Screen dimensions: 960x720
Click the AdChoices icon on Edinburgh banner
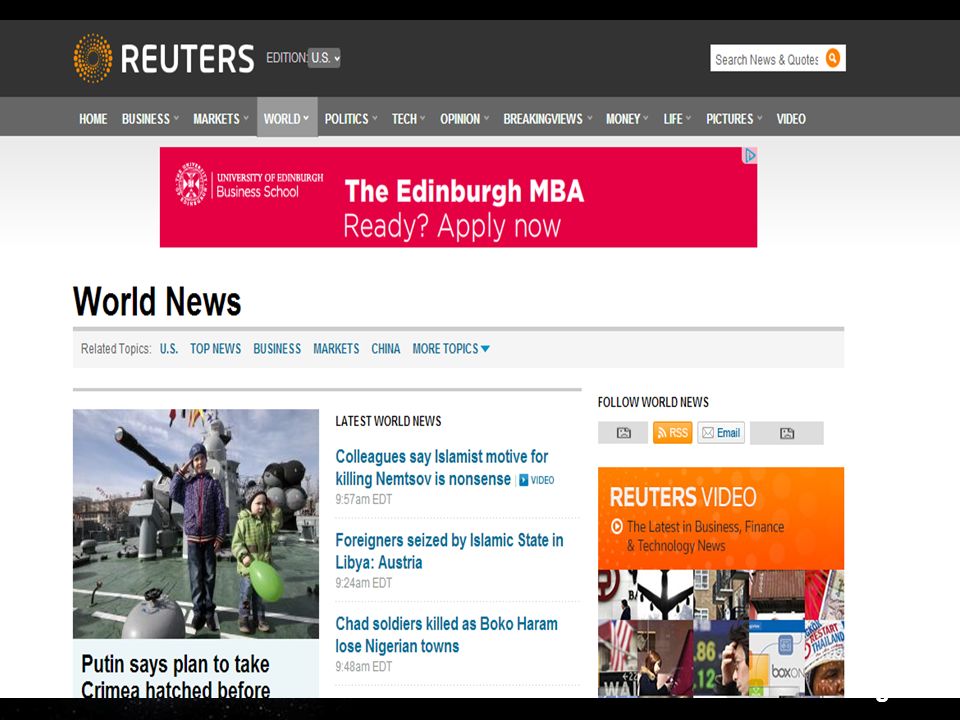749,156
